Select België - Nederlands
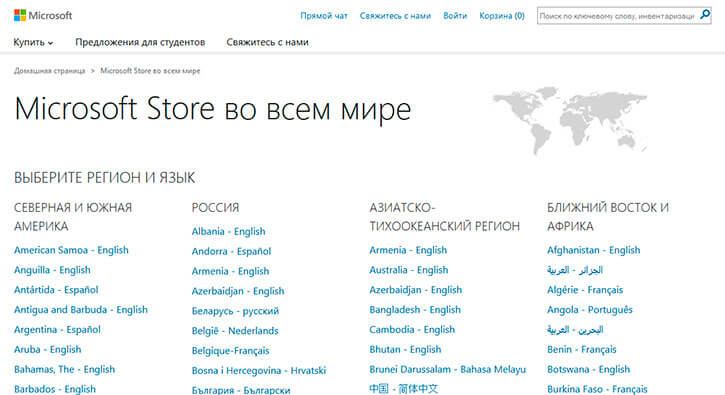This screenshot has height=395, width=725. (x=235, y=331)
